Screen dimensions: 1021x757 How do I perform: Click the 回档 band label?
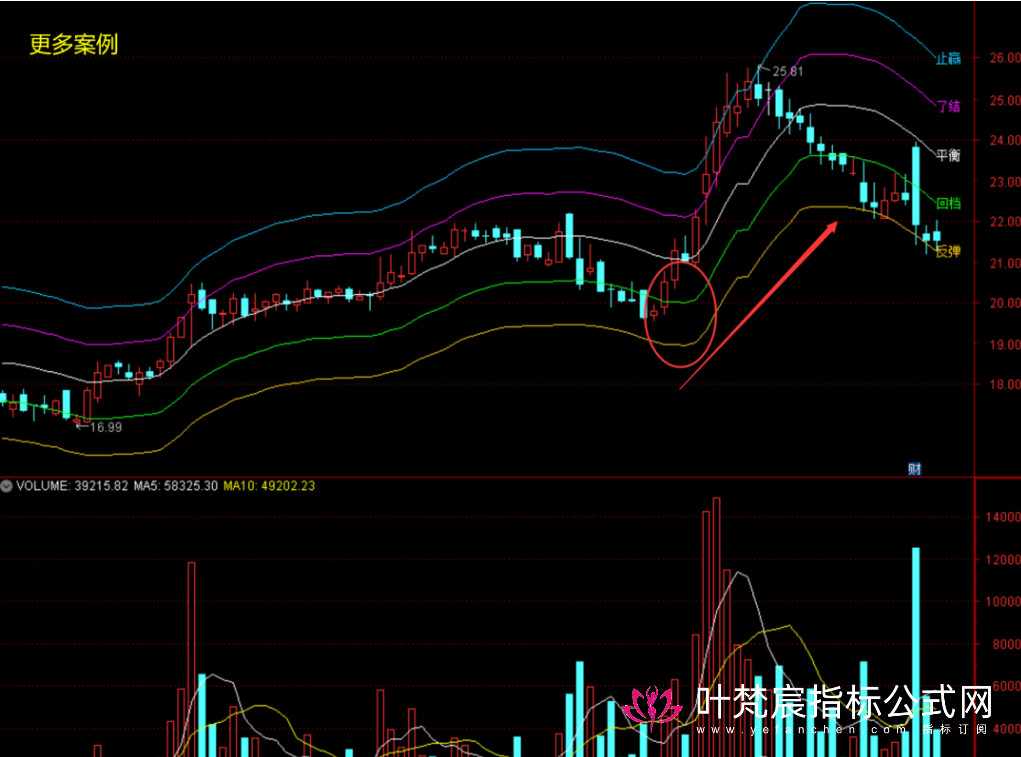(948, 203)
